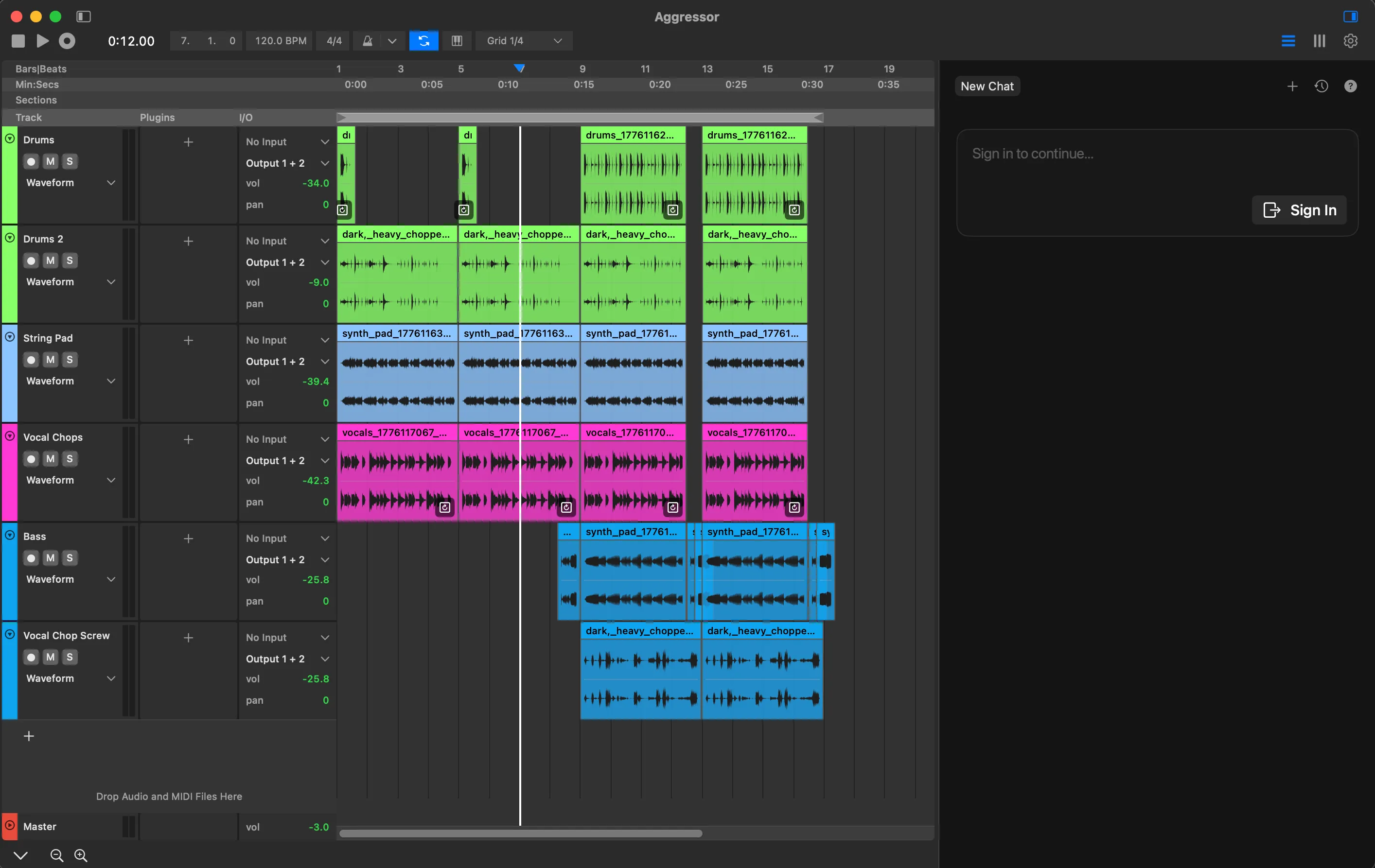Image resolution: width=1375 pixels, height=868 pixels.
Task: Stop playback with the stop button
Action: [x=18, y=40]
